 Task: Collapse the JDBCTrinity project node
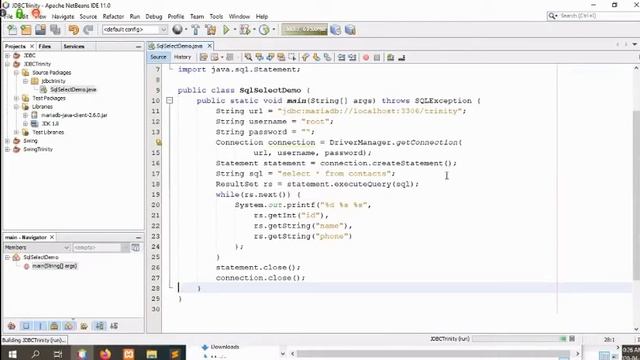coord(7,64)
